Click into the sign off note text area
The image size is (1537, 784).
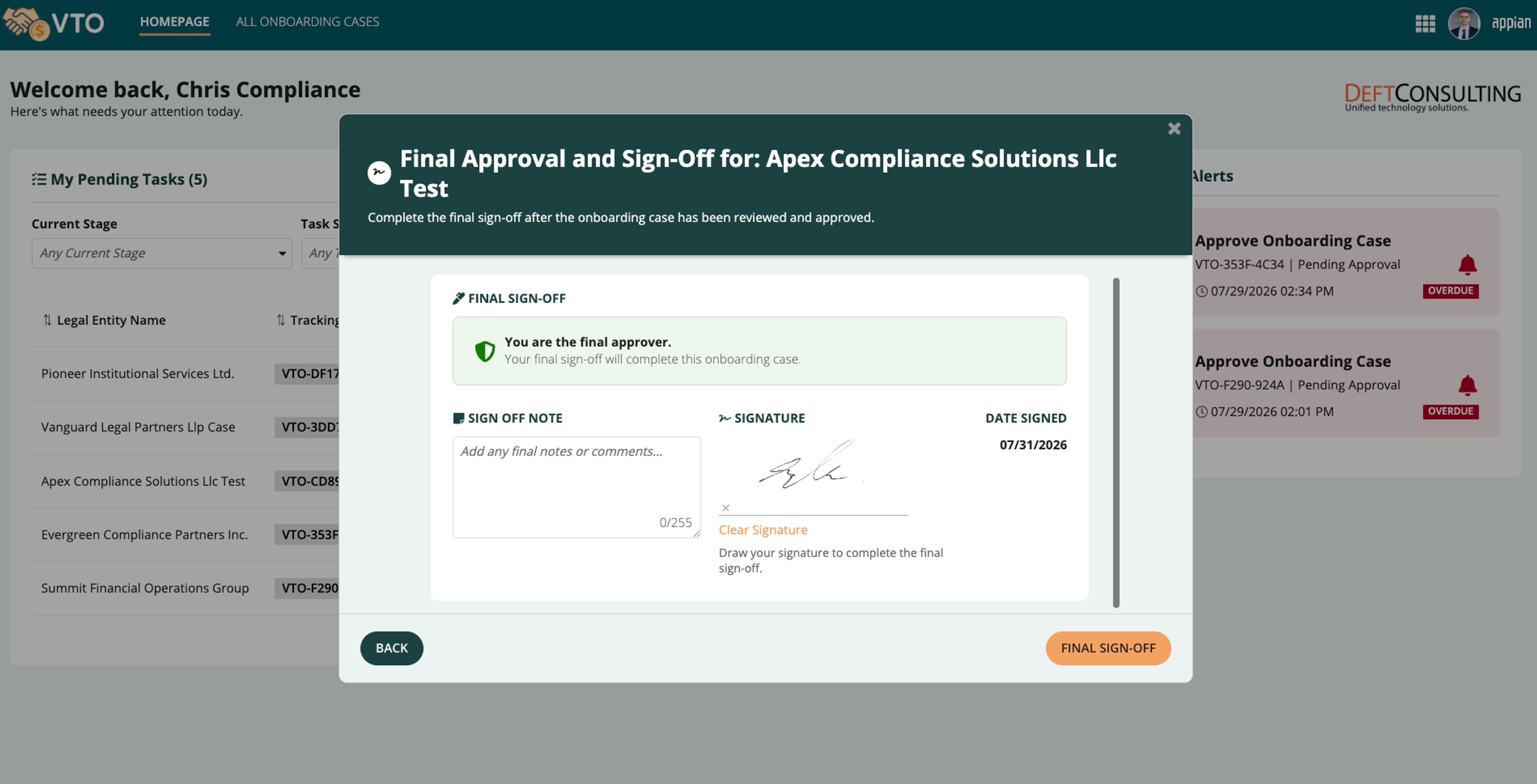click(x=576, y=487)
